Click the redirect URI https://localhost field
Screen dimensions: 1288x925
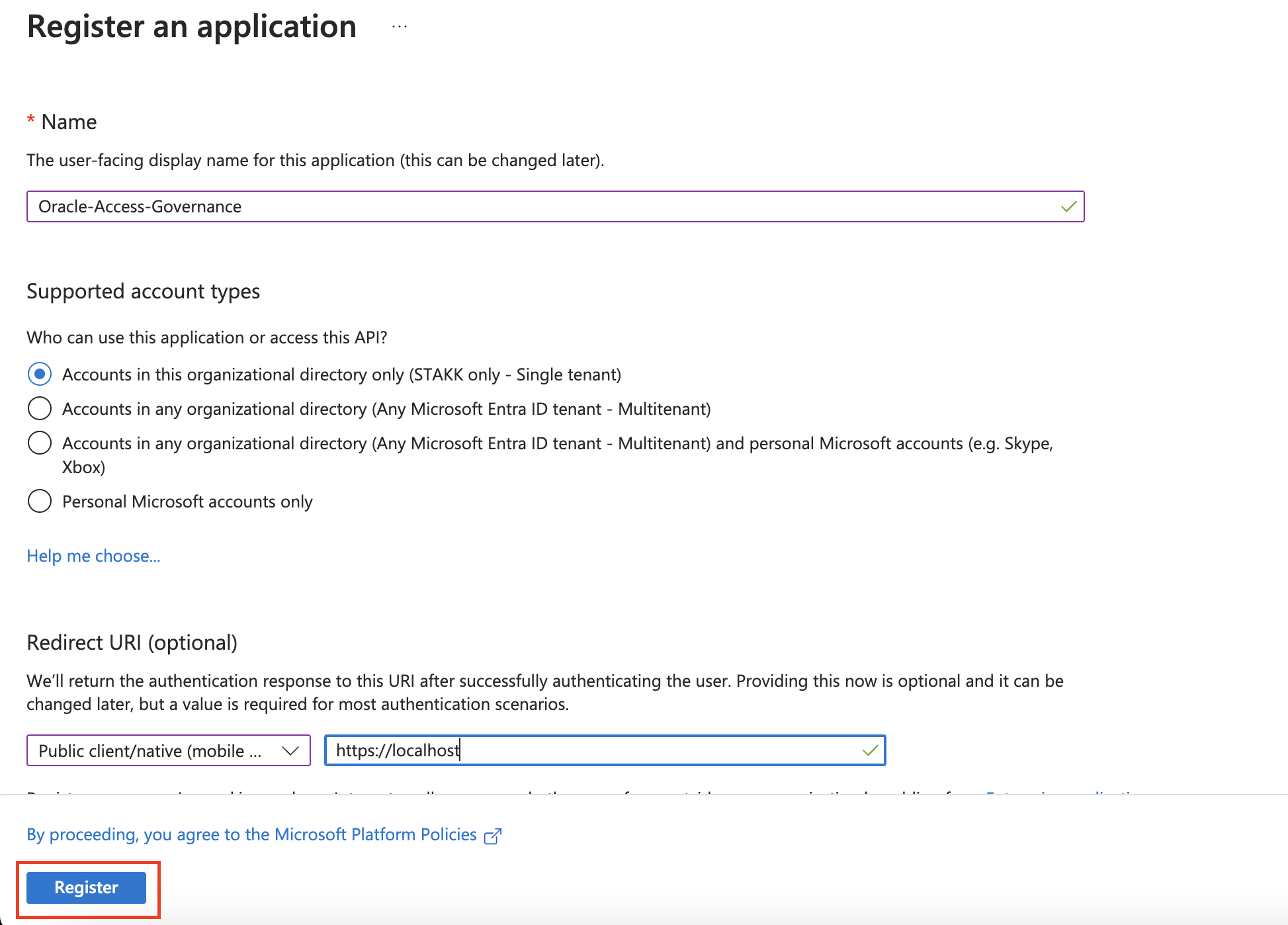605,750
